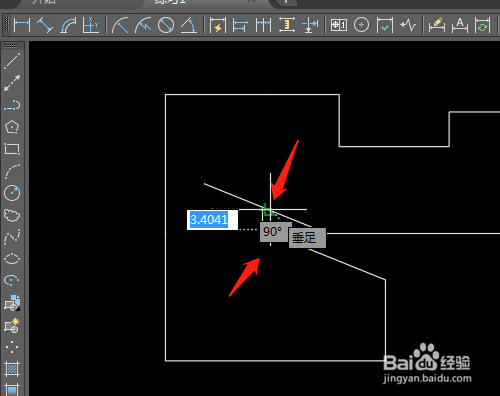
Task: Click the Dimension Edit tool with pencil
Action: (x=437, y=25)
